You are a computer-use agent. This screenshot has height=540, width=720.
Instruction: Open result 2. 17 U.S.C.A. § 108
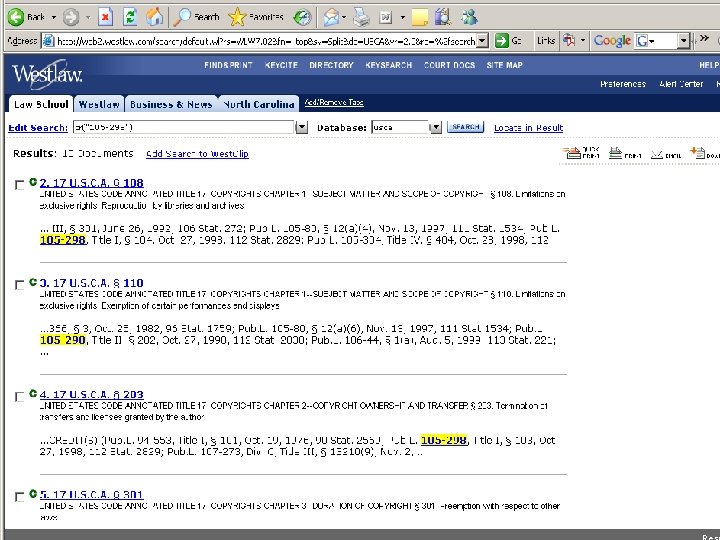tap(91, 183)
